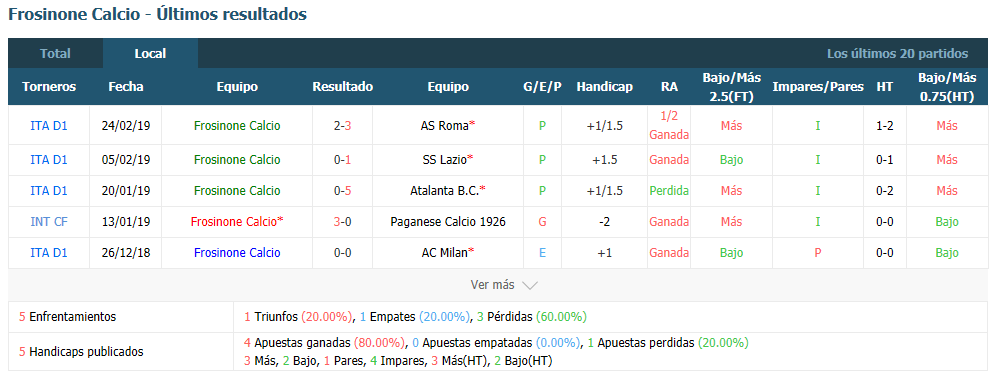Viewport: 995px width, 376px height.
Task: Click the Fecha column header
Action: tap(126, 87)
